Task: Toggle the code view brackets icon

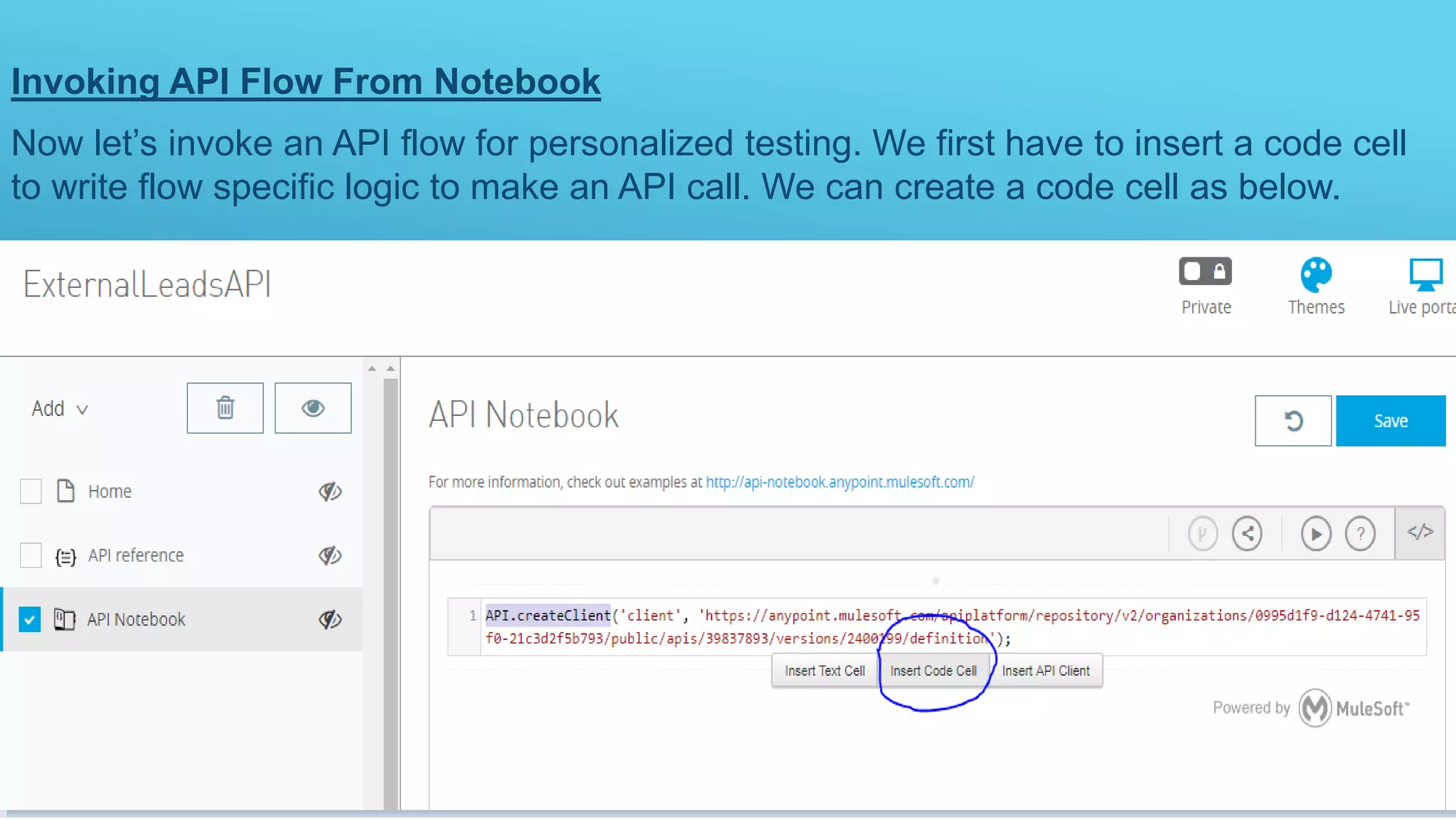Action: point(1420,532)
